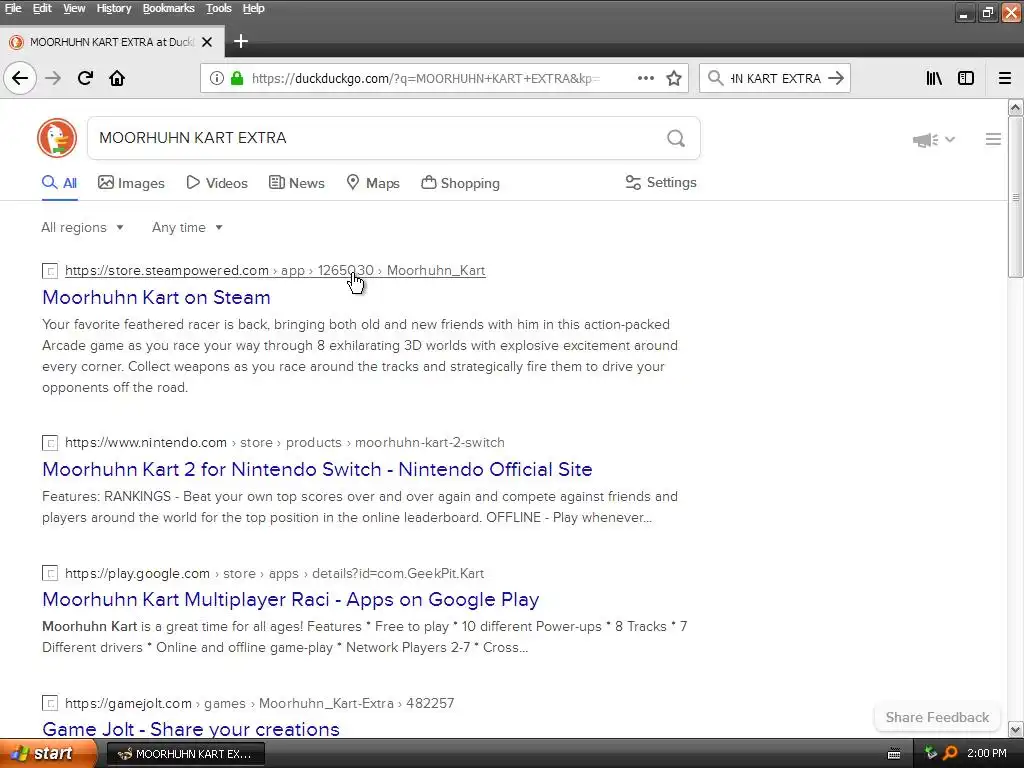Open the DuckDuckGo side menu
The image size is (1024, 768).
993,139
